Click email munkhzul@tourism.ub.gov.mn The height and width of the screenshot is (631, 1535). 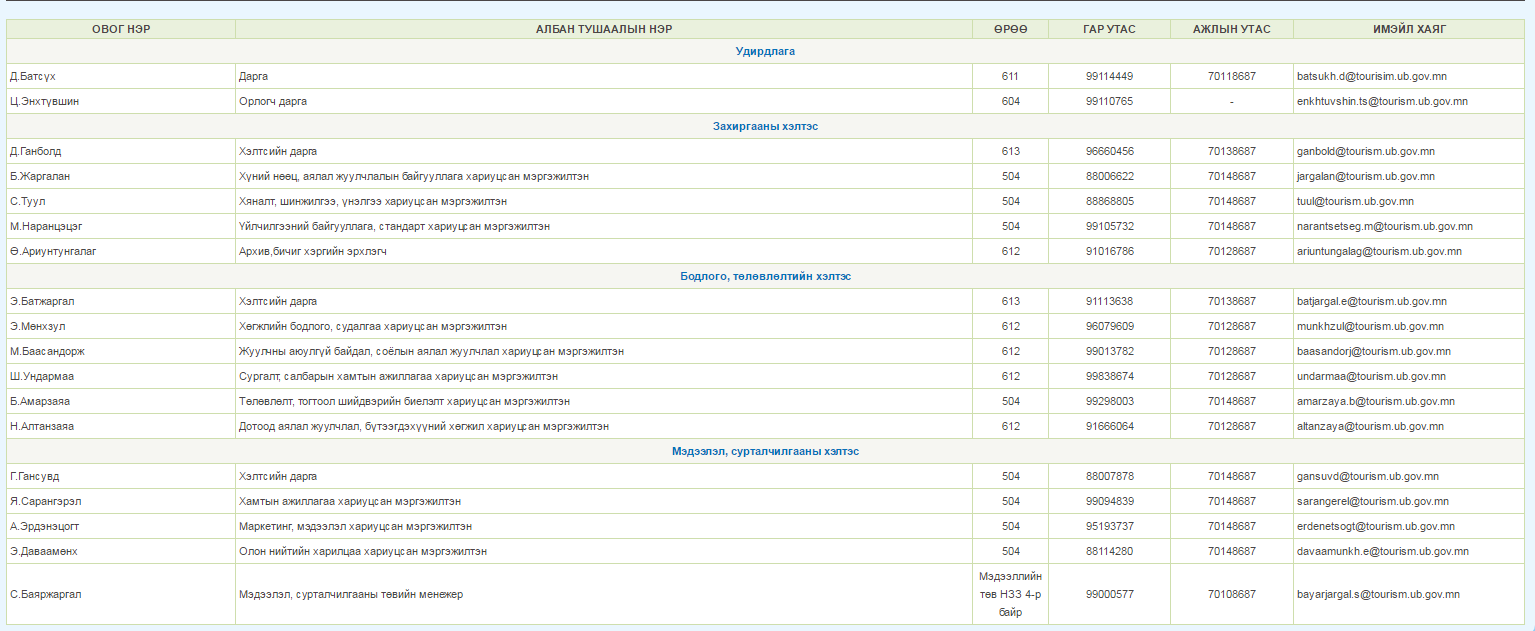(x=1370, y=326)
